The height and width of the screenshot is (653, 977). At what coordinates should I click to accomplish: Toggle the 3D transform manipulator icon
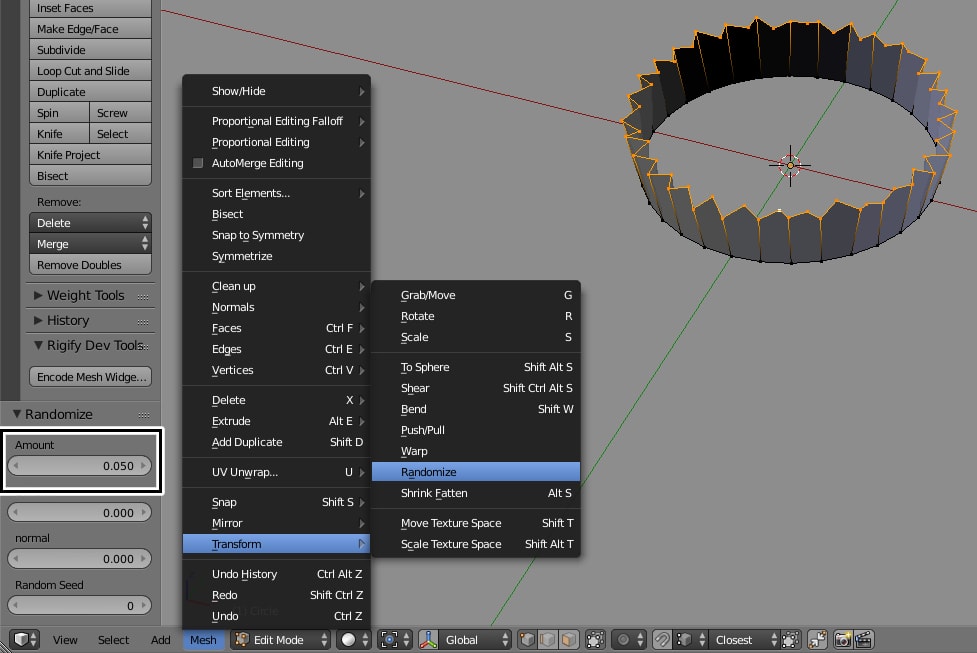428,639
